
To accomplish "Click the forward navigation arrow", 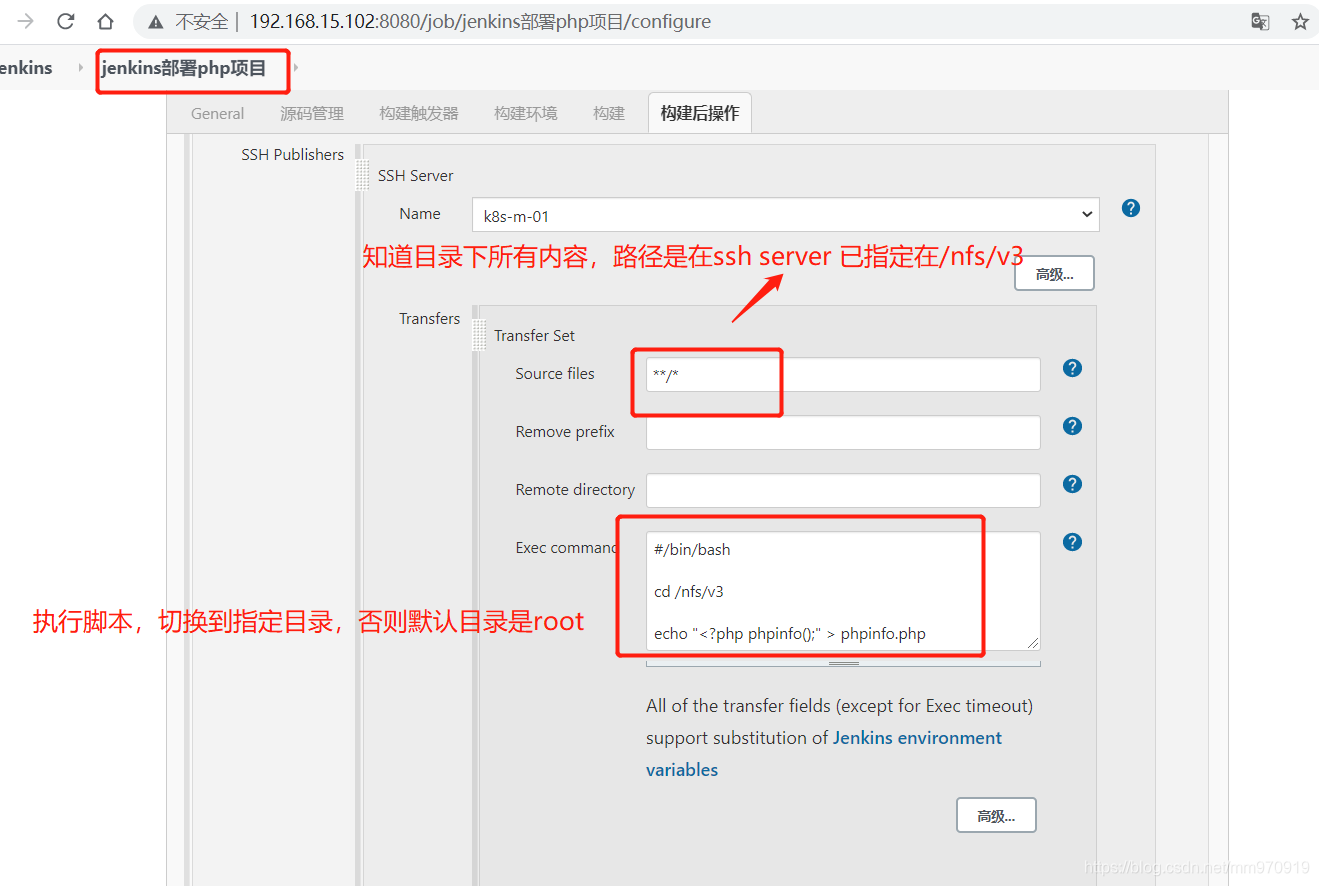I will tap(26, 21).
